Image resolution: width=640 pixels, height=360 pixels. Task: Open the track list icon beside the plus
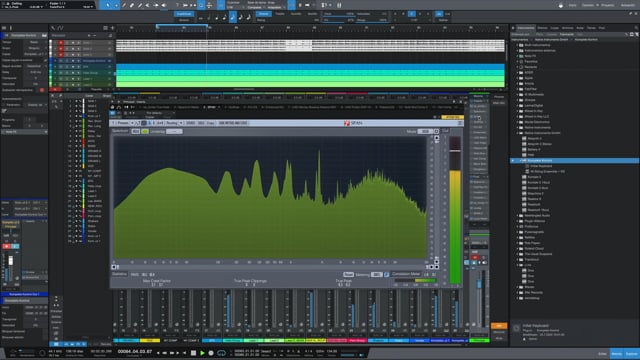tap(105, 28)
